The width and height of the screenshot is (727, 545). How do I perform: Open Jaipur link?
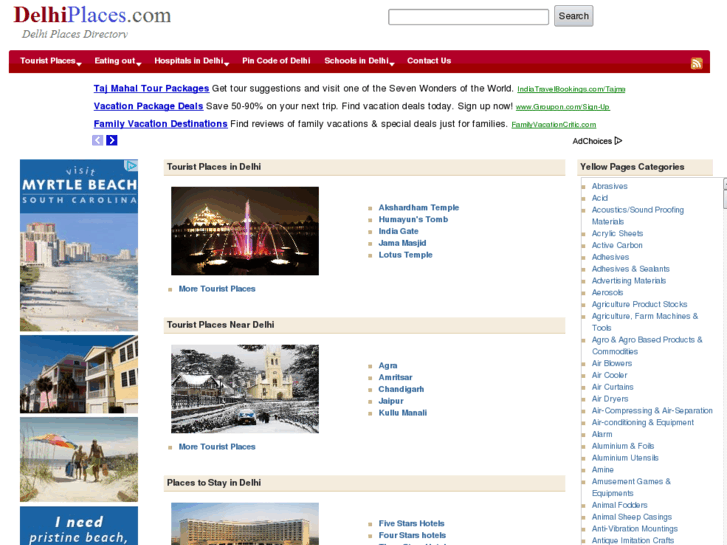tap(391, 401)
